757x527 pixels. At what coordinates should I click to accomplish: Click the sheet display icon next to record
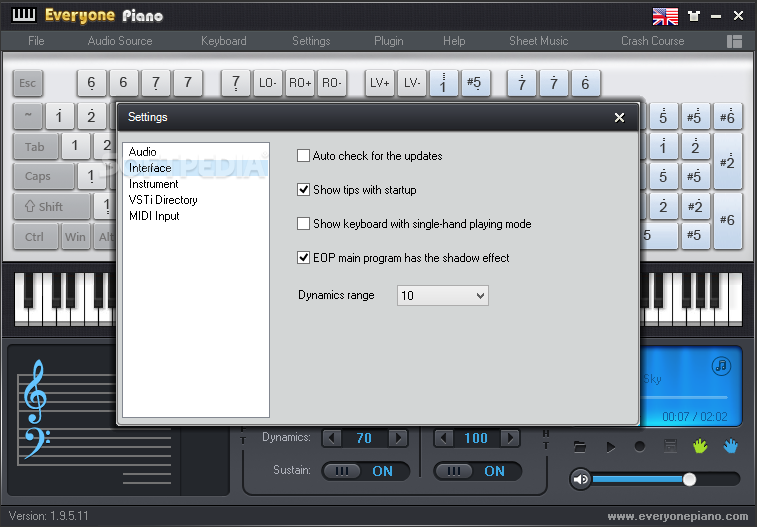click(x=670, y=446)
